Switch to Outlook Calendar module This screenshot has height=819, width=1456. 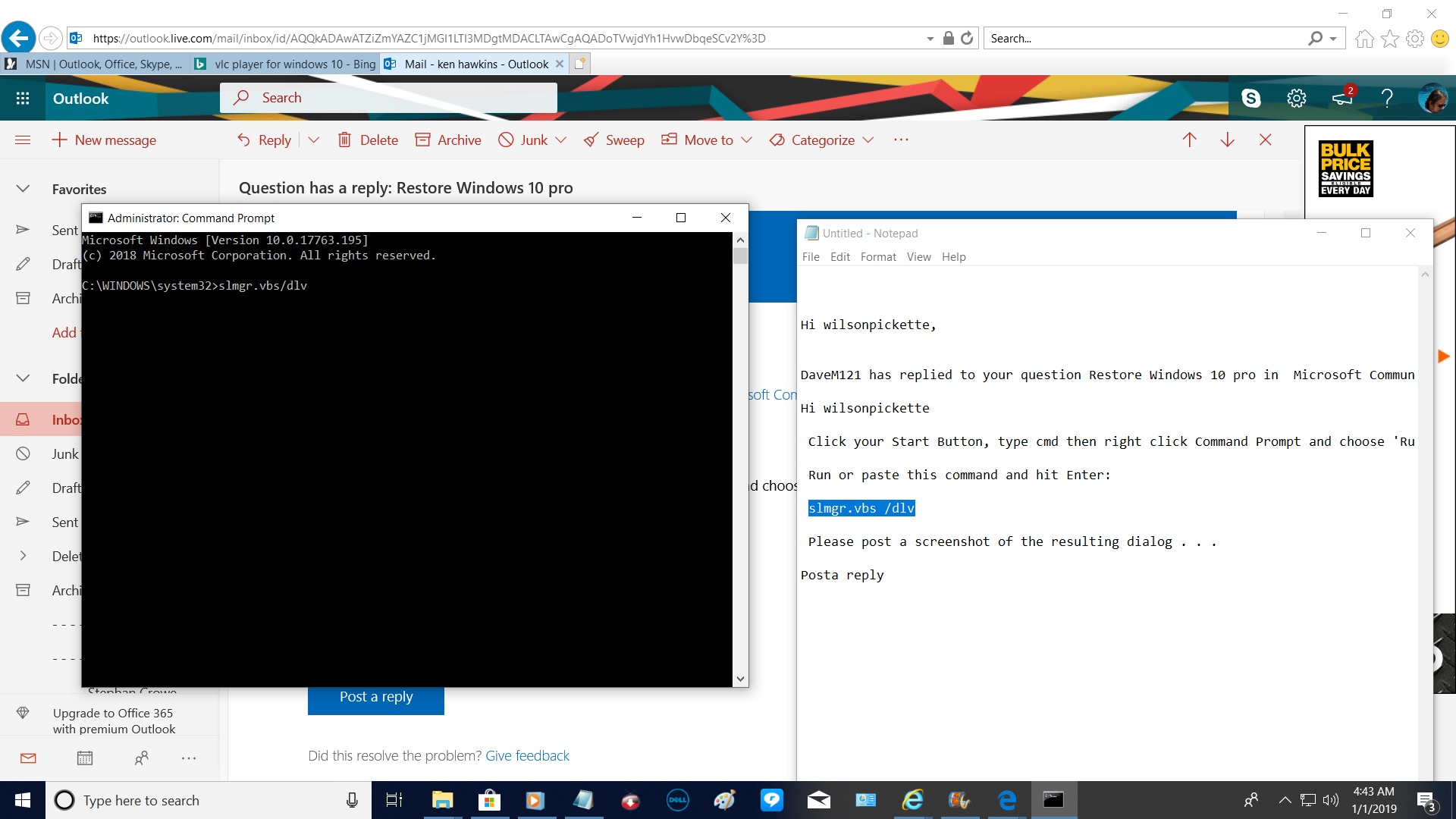tap(85, 758)
